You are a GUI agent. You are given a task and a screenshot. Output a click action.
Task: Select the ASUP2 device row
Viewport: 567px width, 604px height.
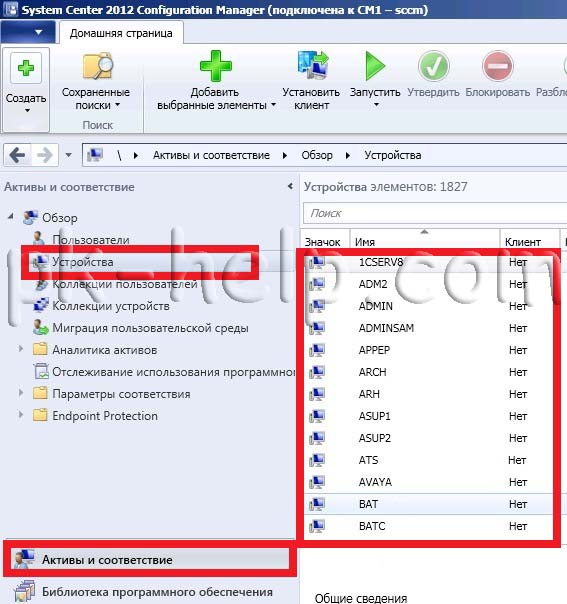pyautogui.click(x=428, y=438)
